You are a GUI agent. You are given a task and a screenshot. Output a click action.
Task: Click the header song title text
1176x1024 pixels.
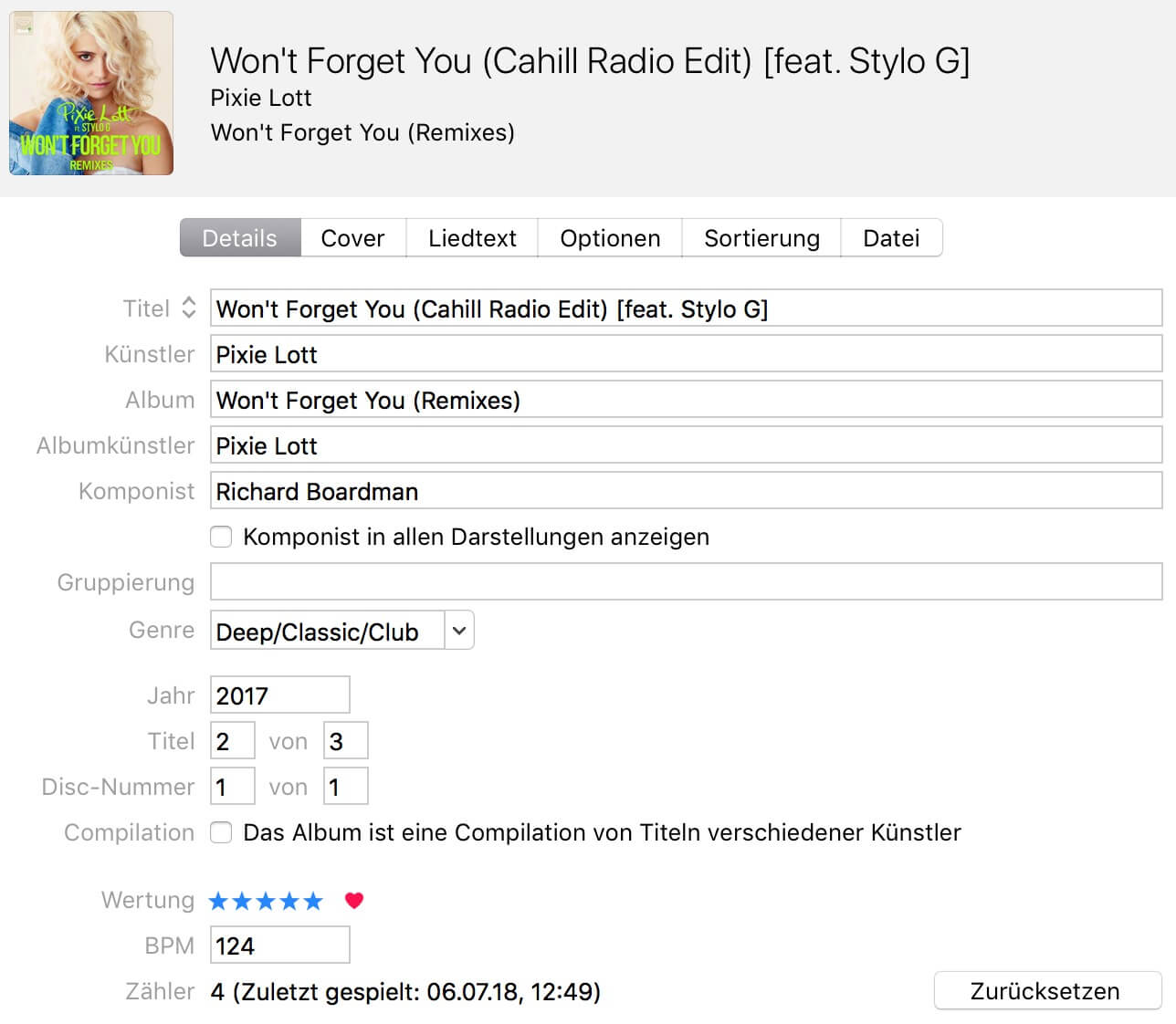(x=590, y=61)
